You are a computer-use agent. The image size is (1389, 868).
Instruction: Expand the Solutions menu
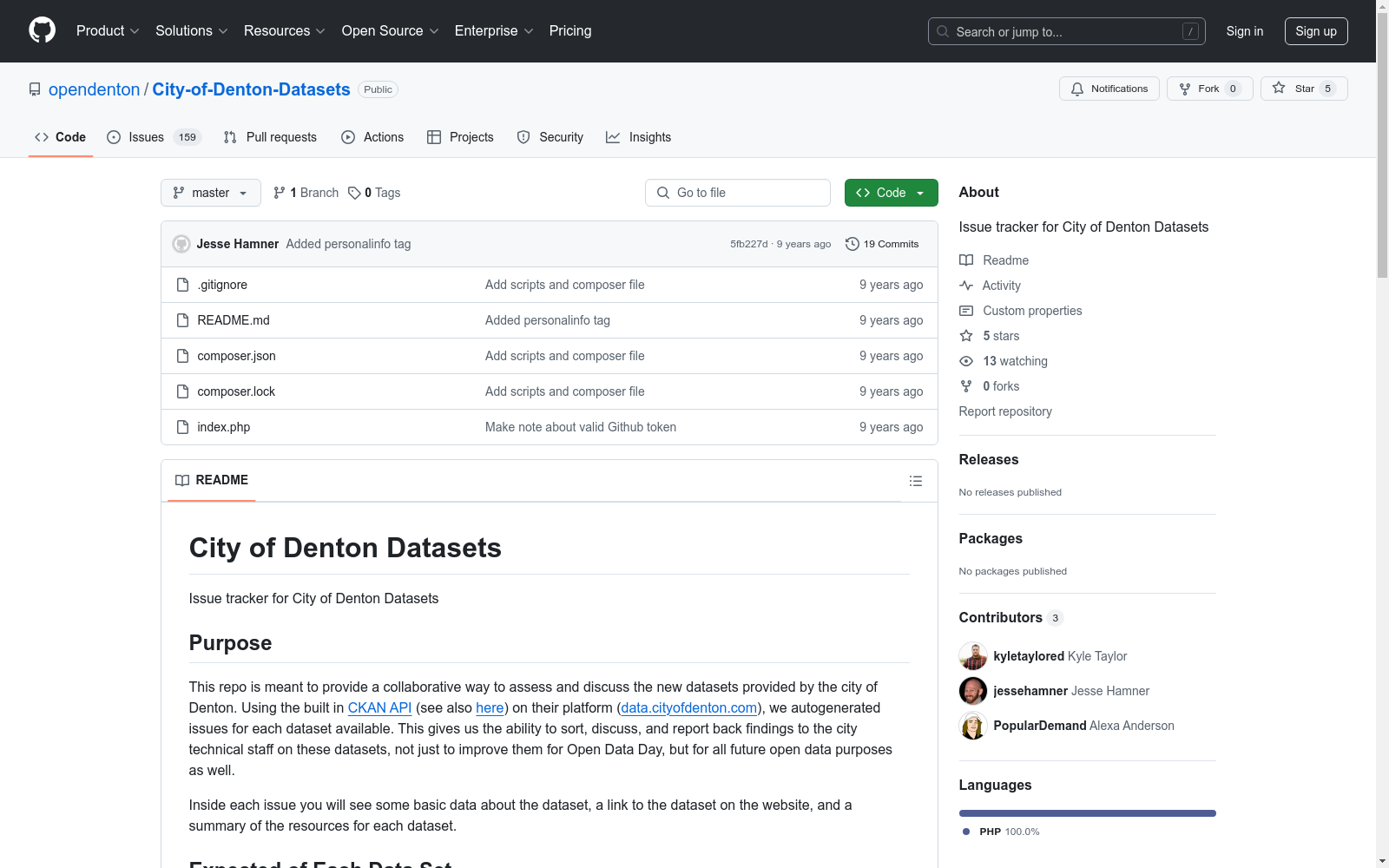pos(192,31)
